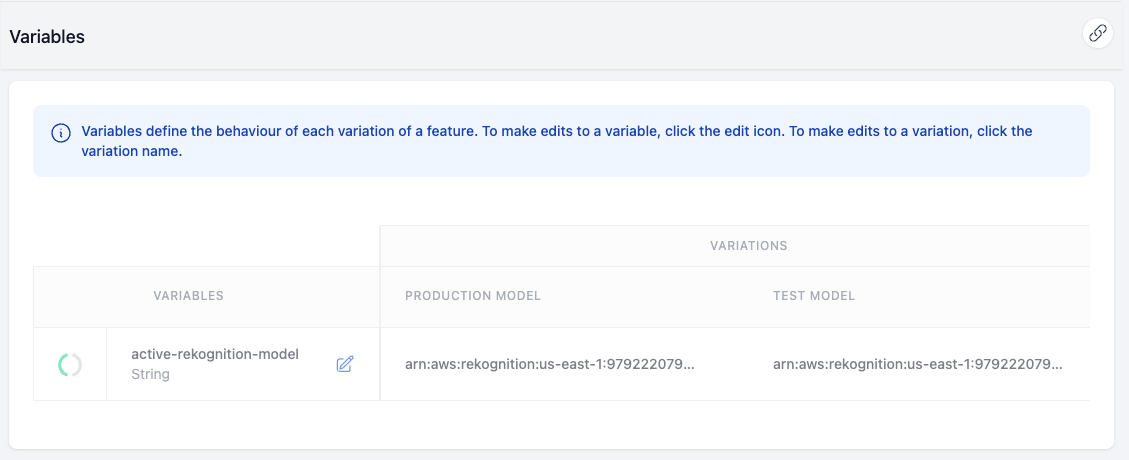Click the word "Variables" starting the banner

click(x=113, y=131)
